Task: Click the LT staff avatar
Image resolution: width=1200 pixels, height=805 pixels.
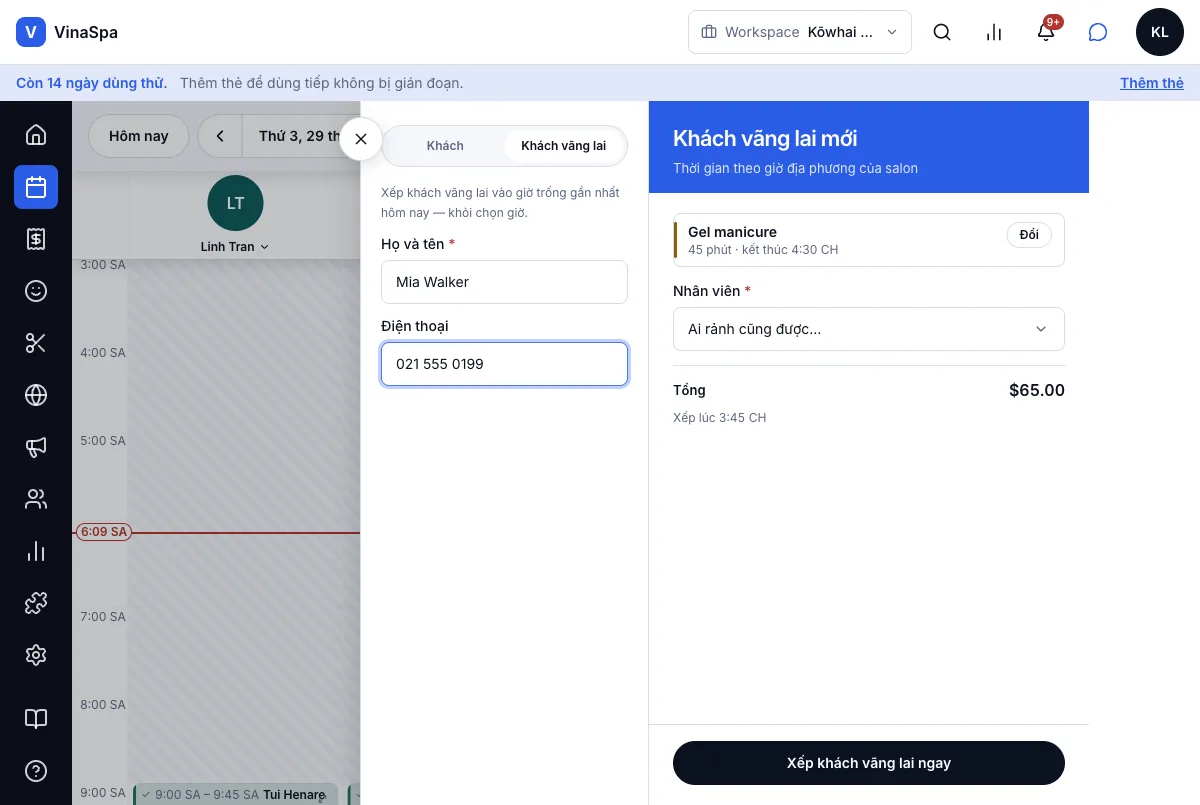Action: click(235, 203)
